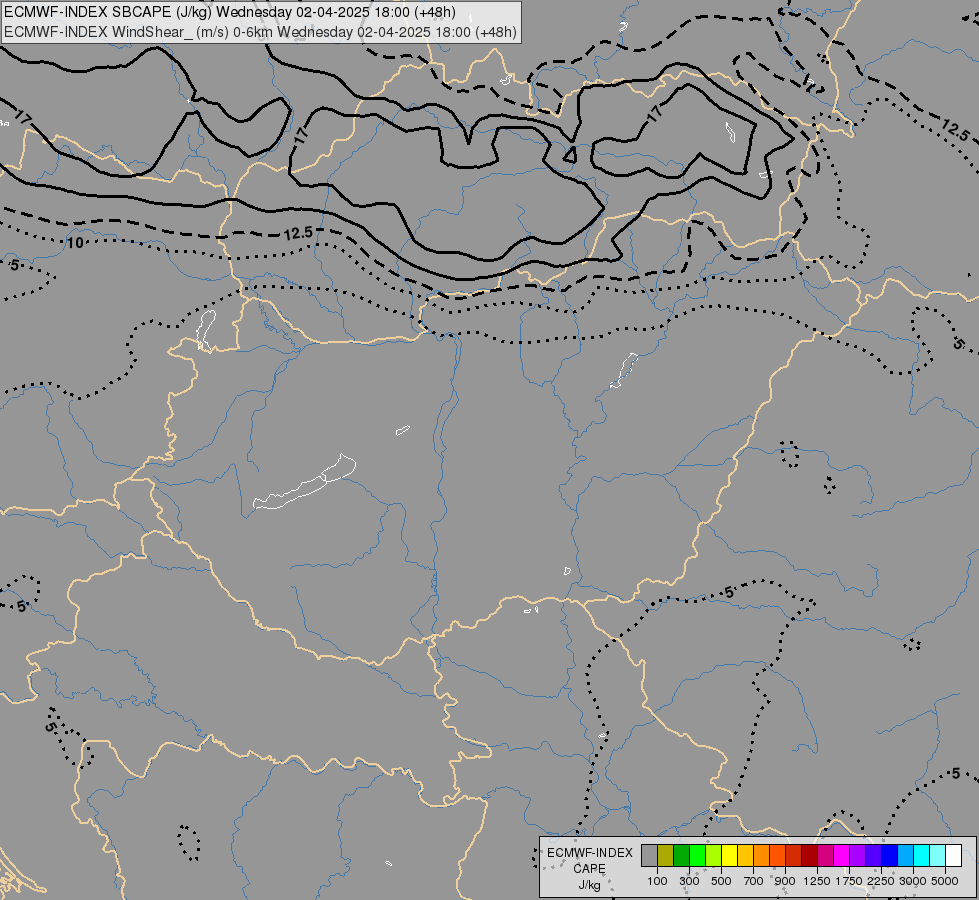Click the dark green legend swatch
Viewport: 979px width, 900px height.
682,855
